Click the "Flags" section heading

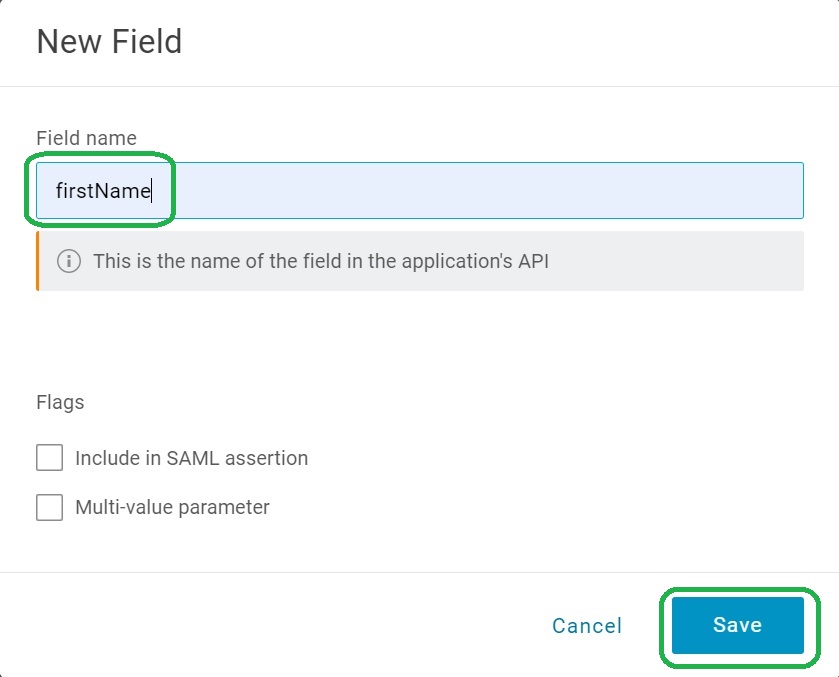pyautogui.click(x=60, y=402)
